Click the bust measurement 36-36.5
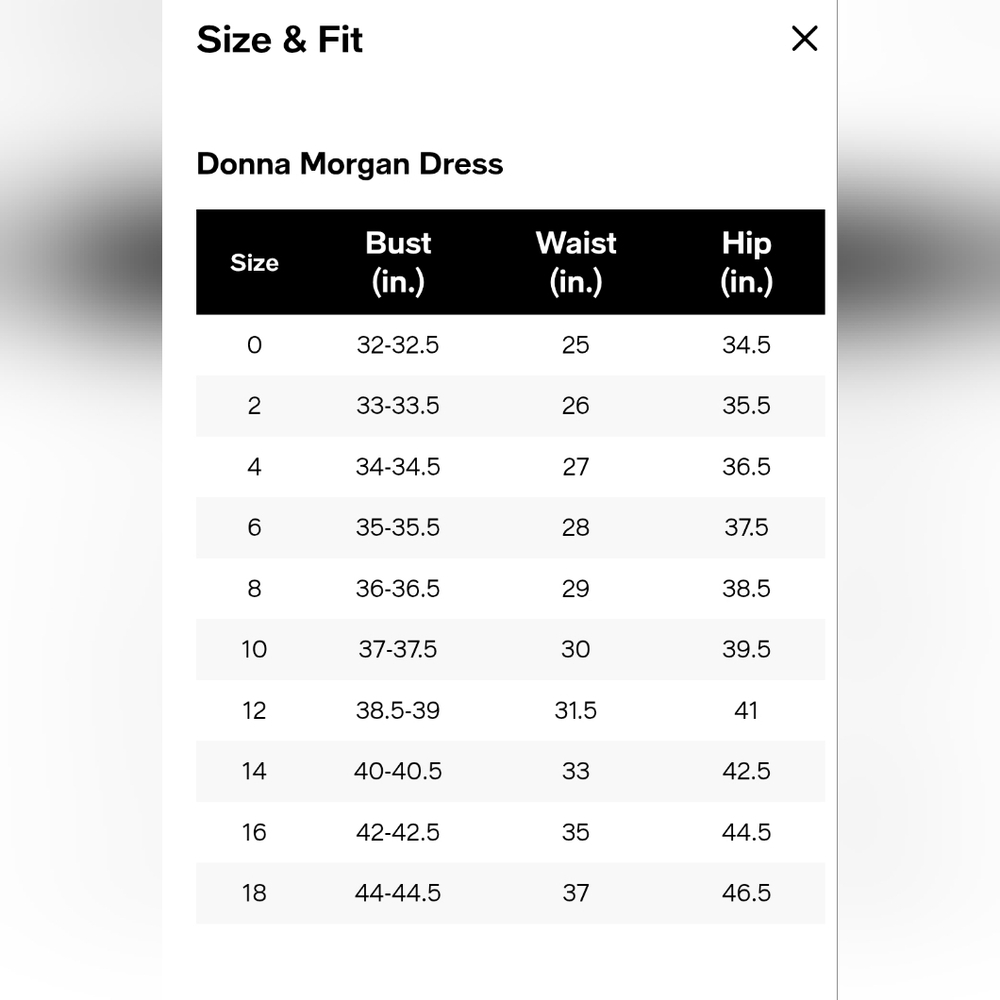The image size is (1000, 1000). [398, 589]
